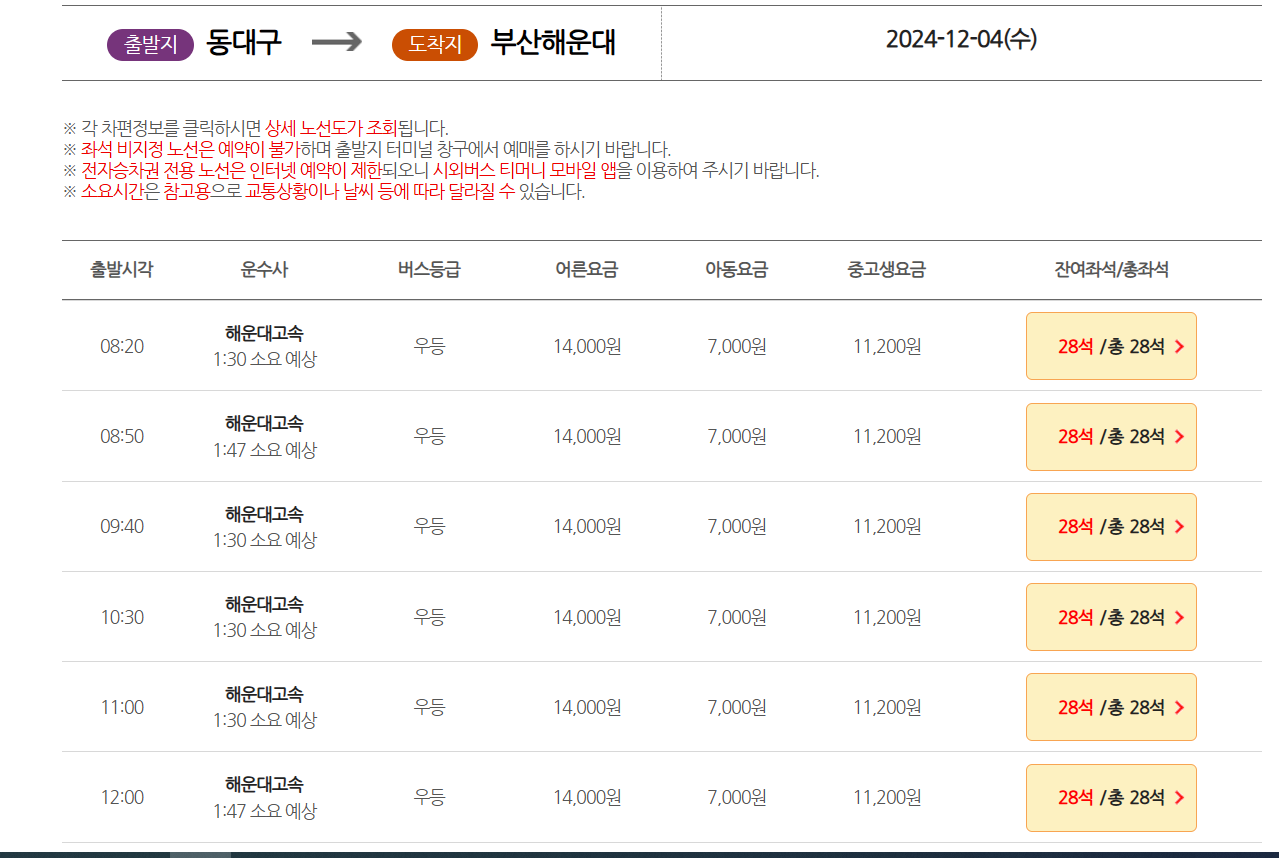Click 해운대고속 in the 08:20 row

264,333
